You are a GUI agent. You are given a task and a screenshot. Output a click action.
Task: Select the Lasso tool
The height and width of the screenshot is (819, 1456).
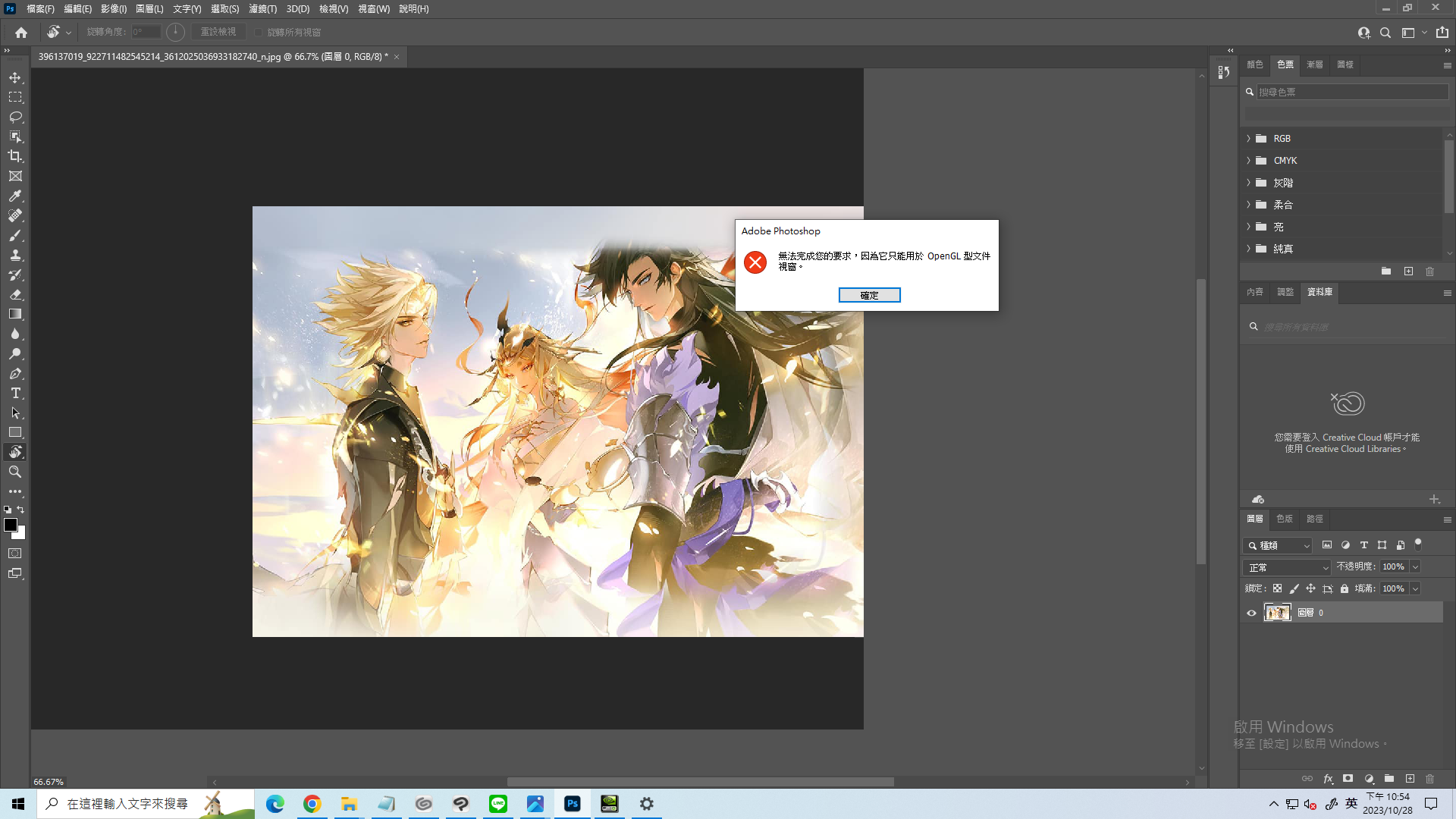click(15, 117)
